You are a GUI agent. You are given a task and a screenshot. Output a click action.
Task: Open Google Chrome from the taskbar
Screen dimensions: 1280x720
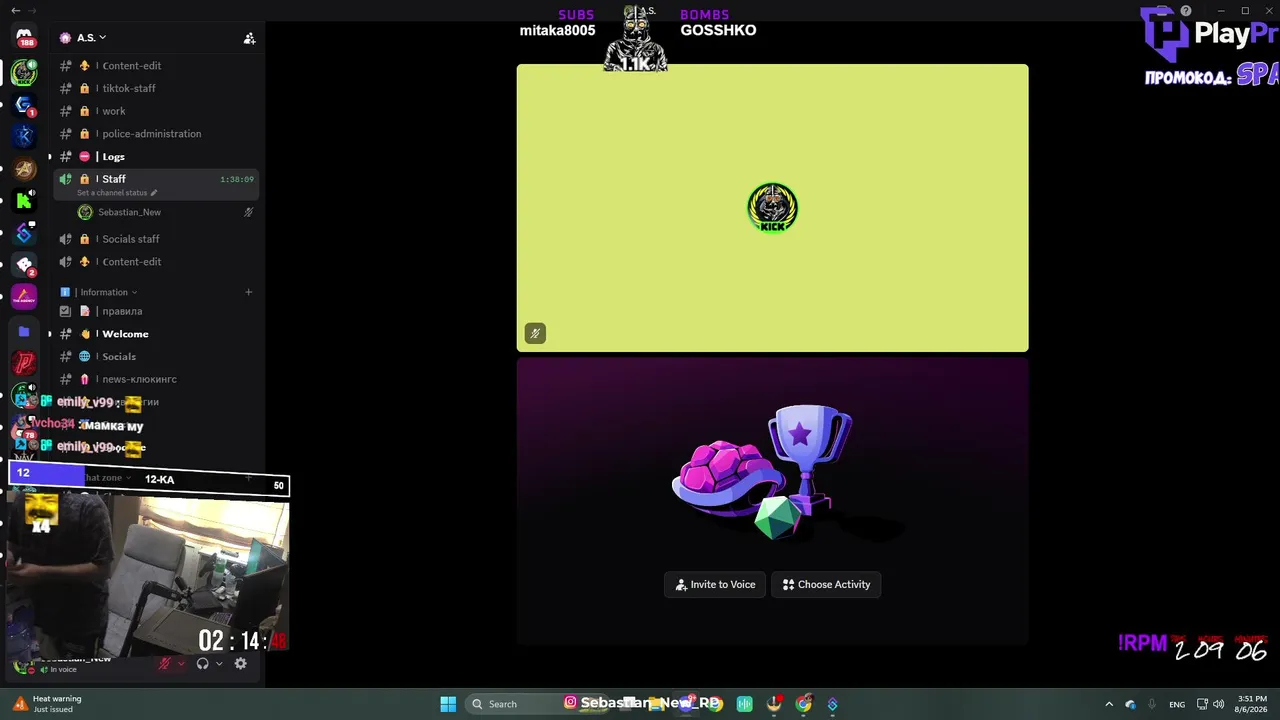click(804, 704)
